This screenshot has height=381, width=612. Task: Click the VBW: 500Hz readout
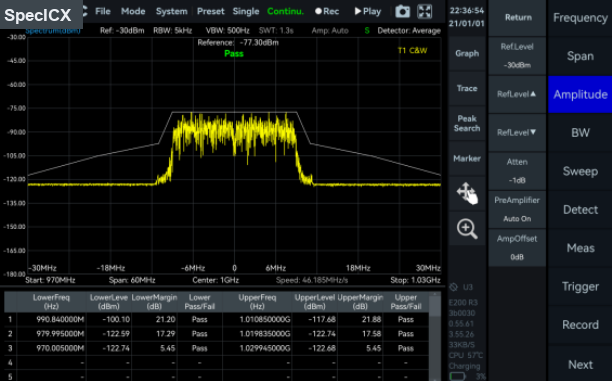click(227, 30)
